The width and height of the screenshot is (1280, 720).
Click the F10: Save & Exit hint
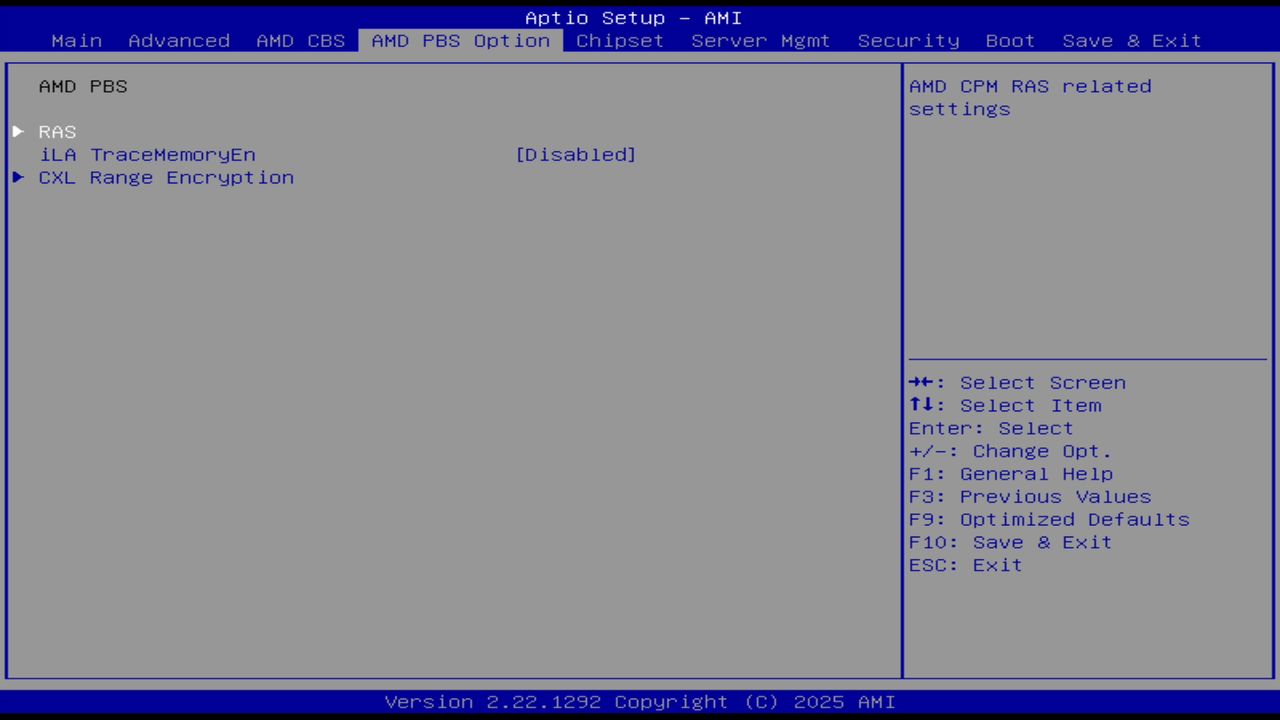point(1011,543)
